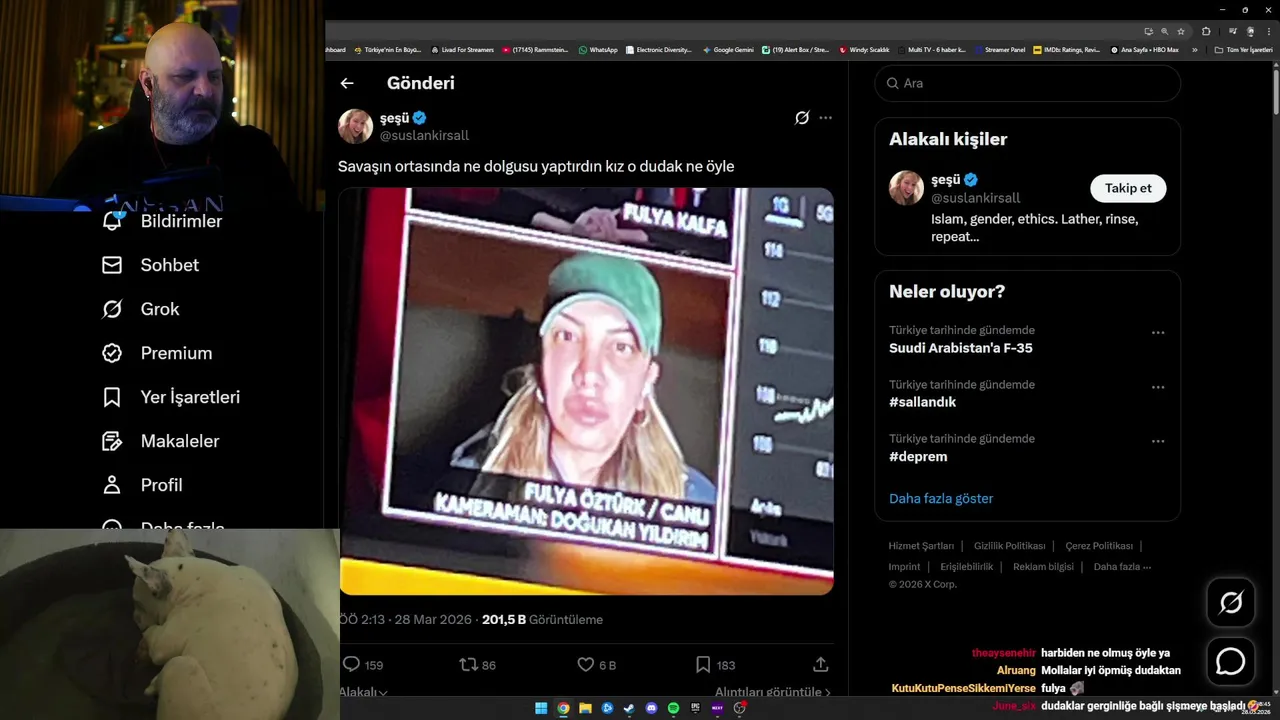The width and height of the screenshot is (1280, 720).
Task: Expand Daha fazla footer menu
Action: [1122, 566]
